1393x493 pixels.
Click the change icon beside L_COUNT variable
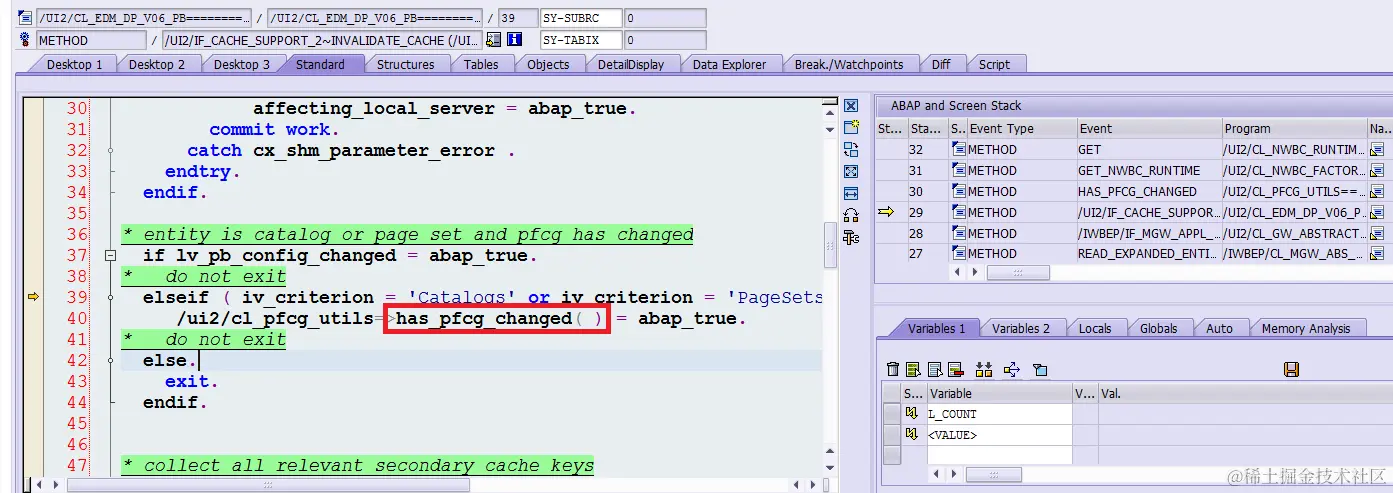tap(911, 414)
